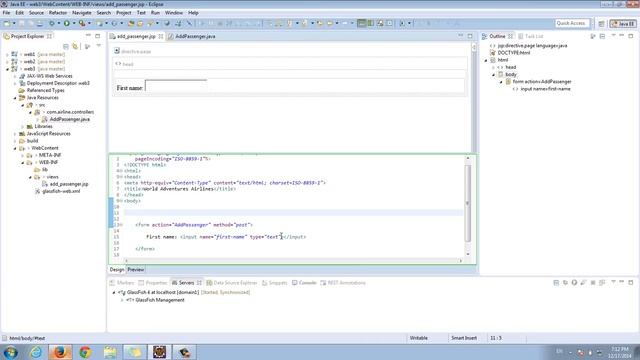Expand the Libraries node
Viewport: 640px width, 360px height.
pos(22,127)
